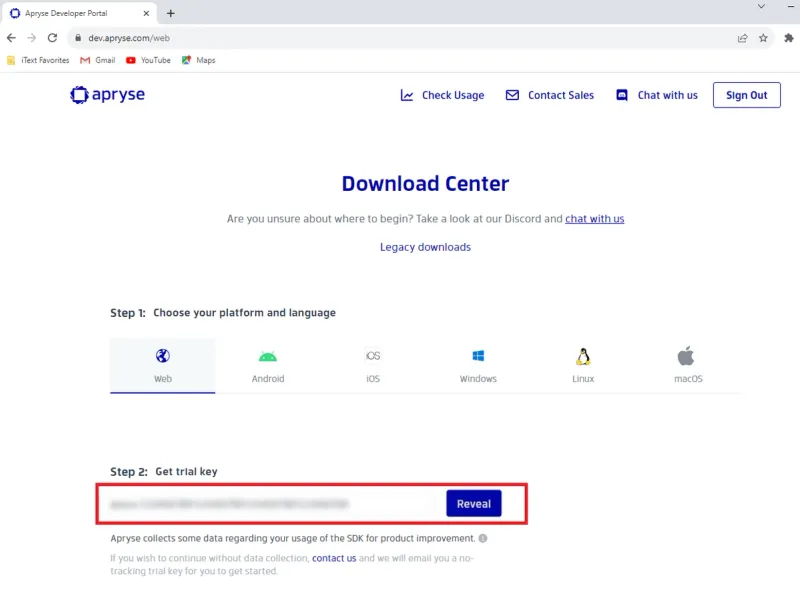The image size is (800, 596).
Task: Click the Android robot icon
Action: (268, 356)
